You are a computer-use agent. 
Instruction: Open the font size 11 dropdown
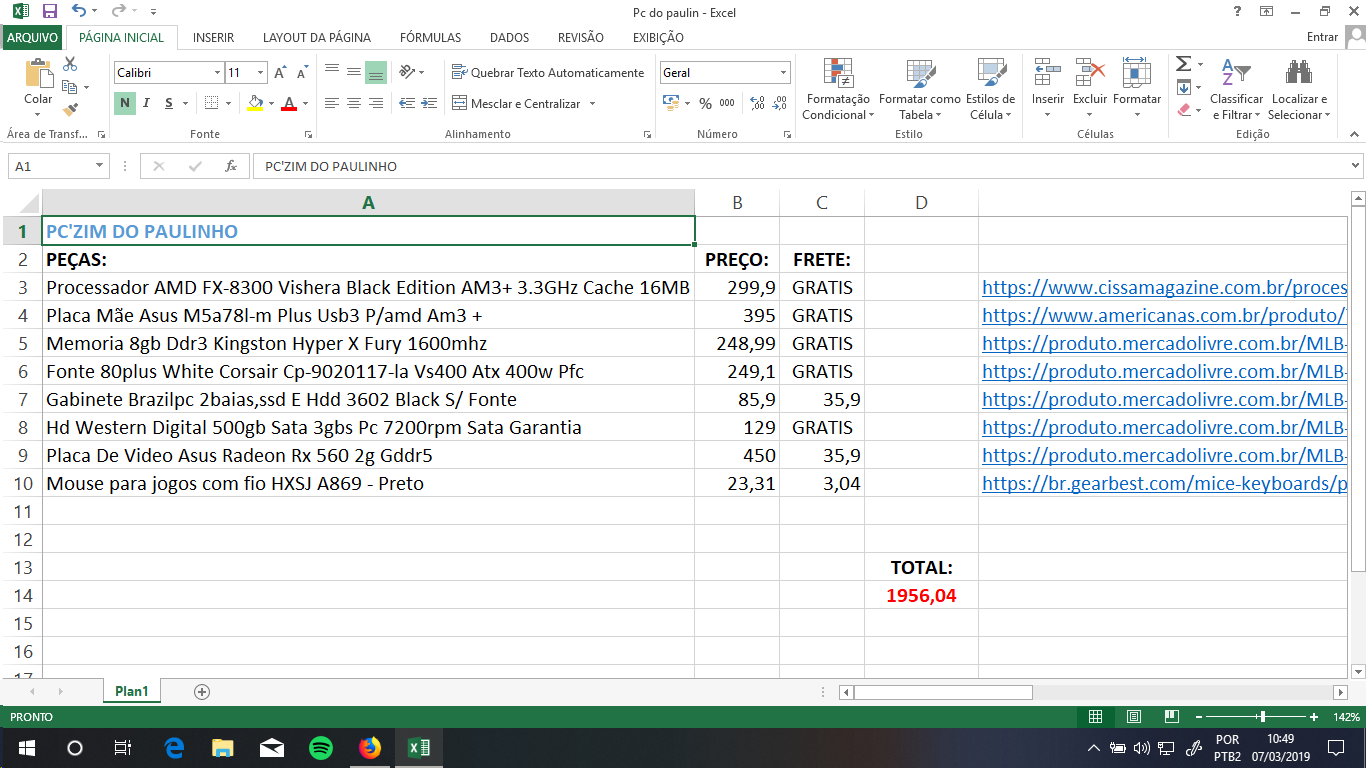(261, 73)
